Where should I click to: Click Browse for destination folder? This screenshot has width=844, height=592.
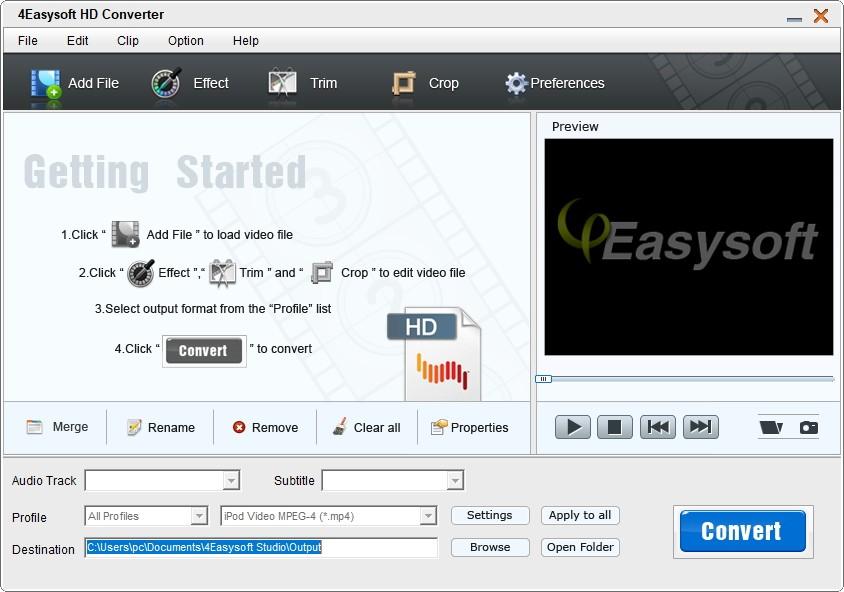click(x=489, y=547)
